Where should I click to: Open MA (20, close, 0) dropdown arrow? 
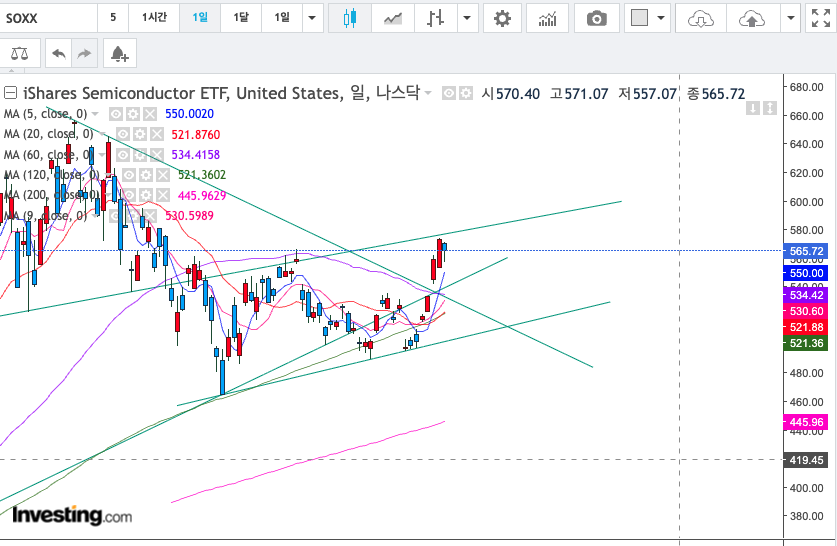click(x=102, y=134)
